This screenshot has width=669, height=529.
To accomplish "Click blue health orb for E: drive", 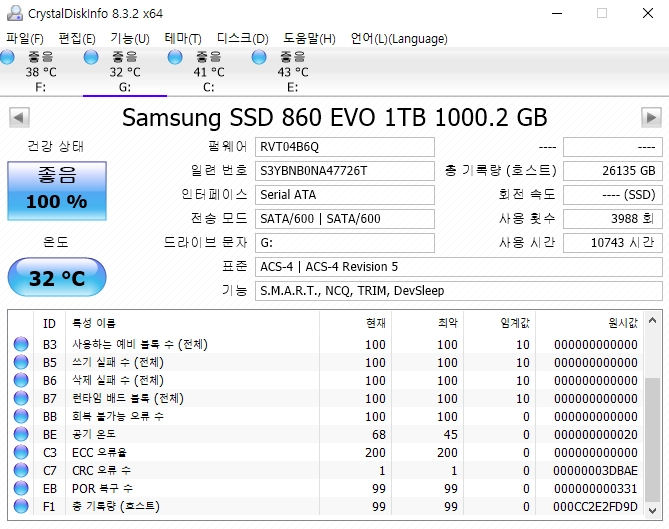I will (259, 57).
